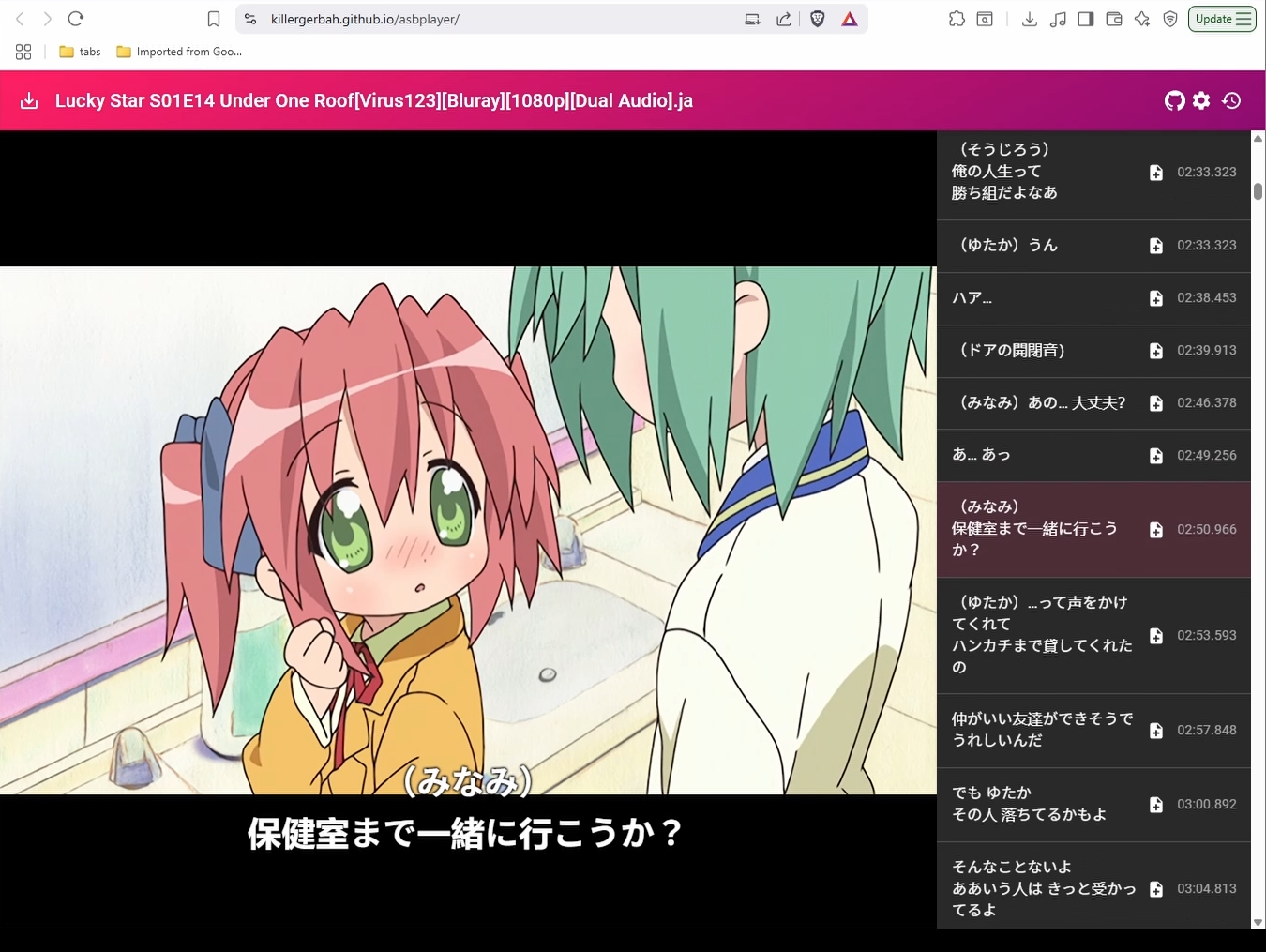The width and height of the screenshot is (1266, 952).
Task: Click the export card icon for 保健室まで一緒に行こうか?
Action: click(x=1156, y=530)
